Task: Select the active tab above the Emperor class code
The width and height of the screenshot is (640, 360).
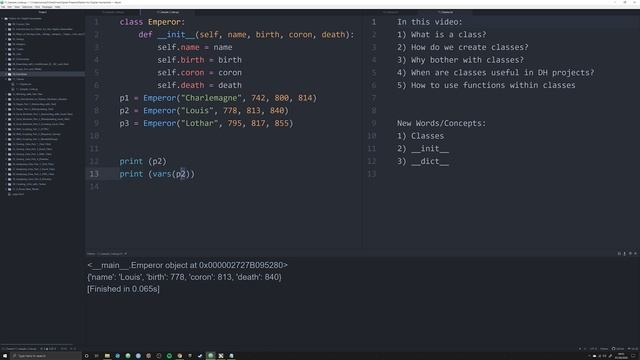Action: [x=168, y=12]
